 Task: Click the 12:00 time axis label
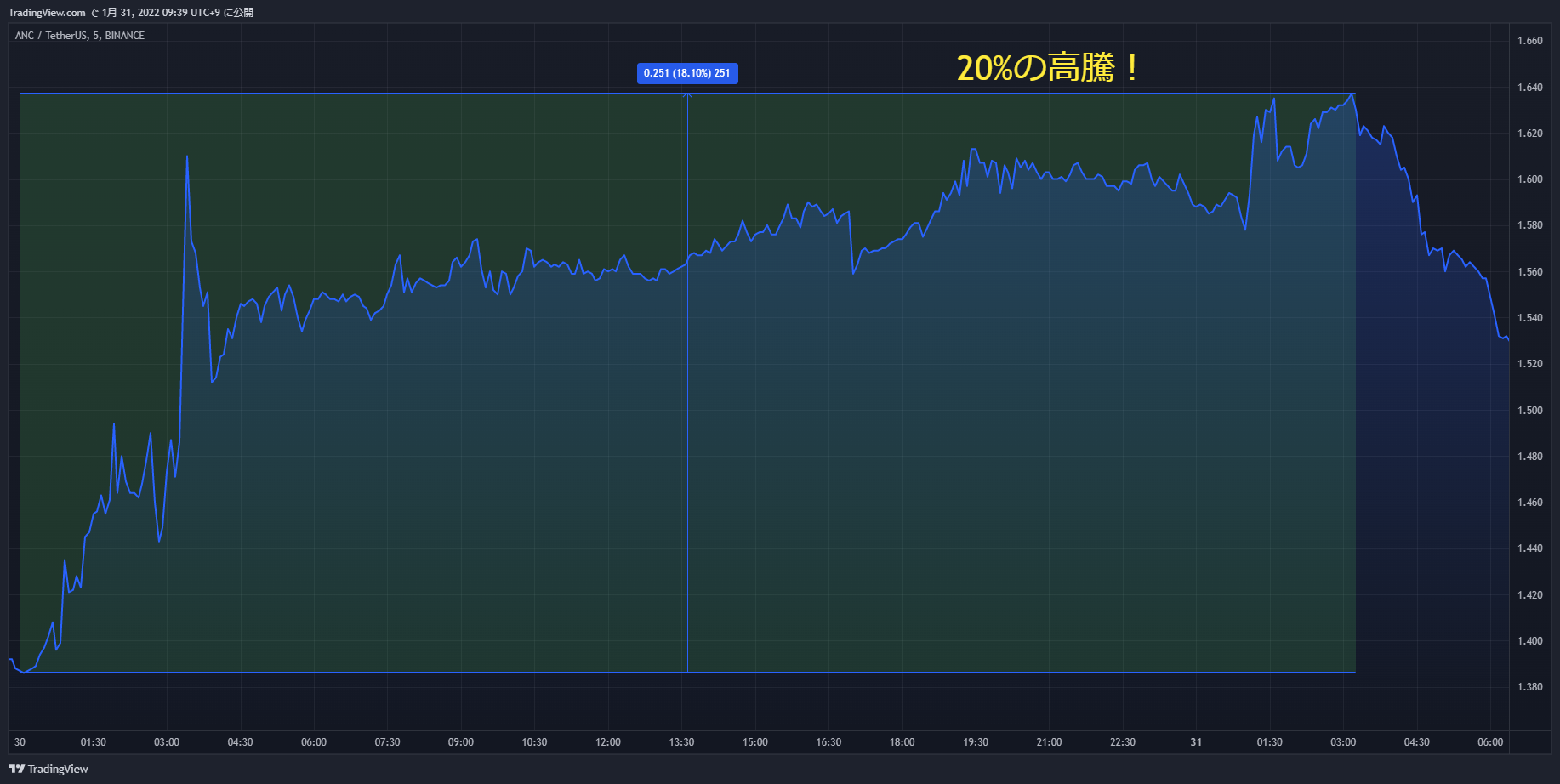[x=608, y=742]
